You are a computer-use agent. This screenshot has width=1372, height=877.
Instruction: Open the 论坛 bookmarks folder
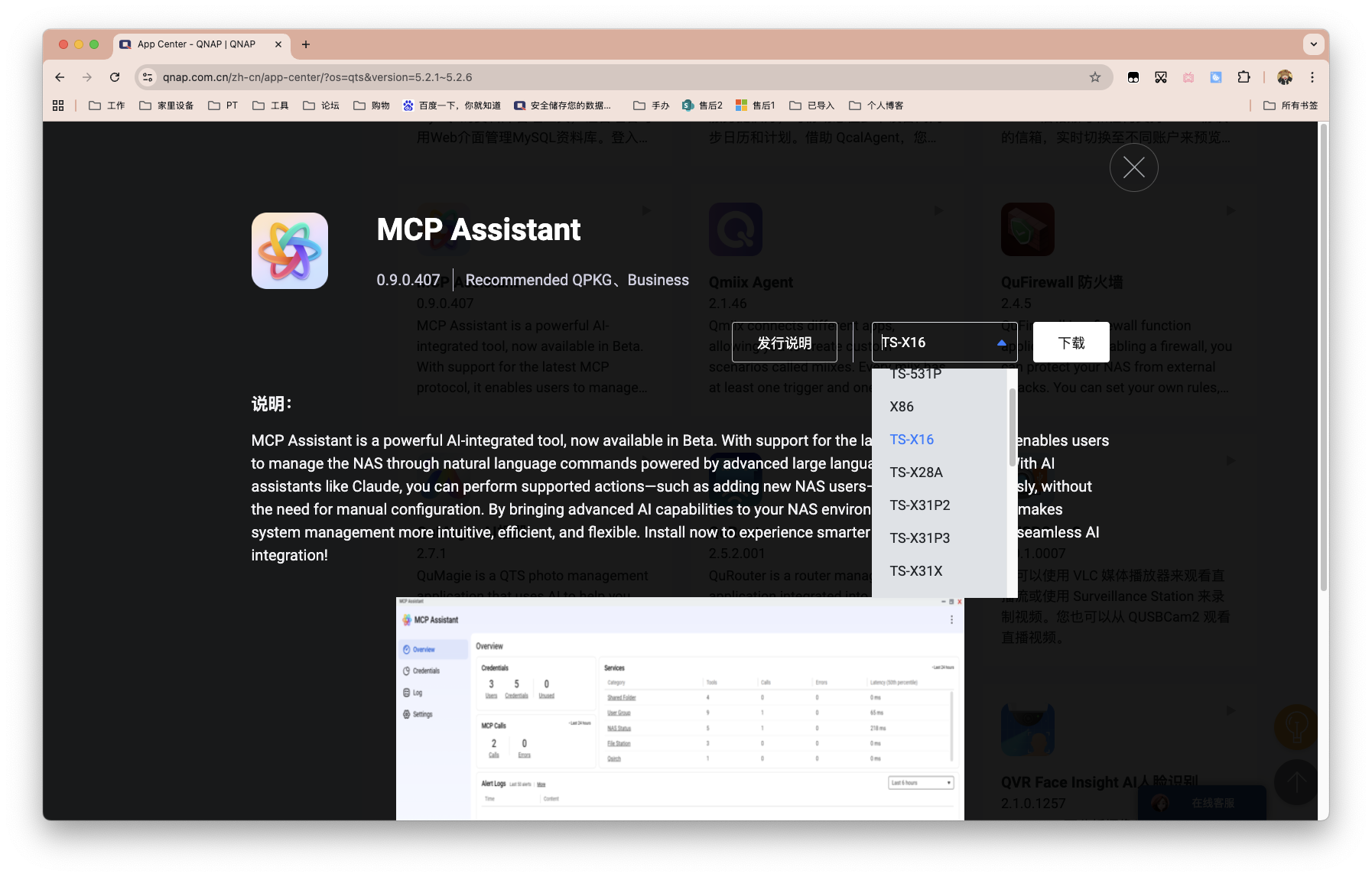[321, 106]
